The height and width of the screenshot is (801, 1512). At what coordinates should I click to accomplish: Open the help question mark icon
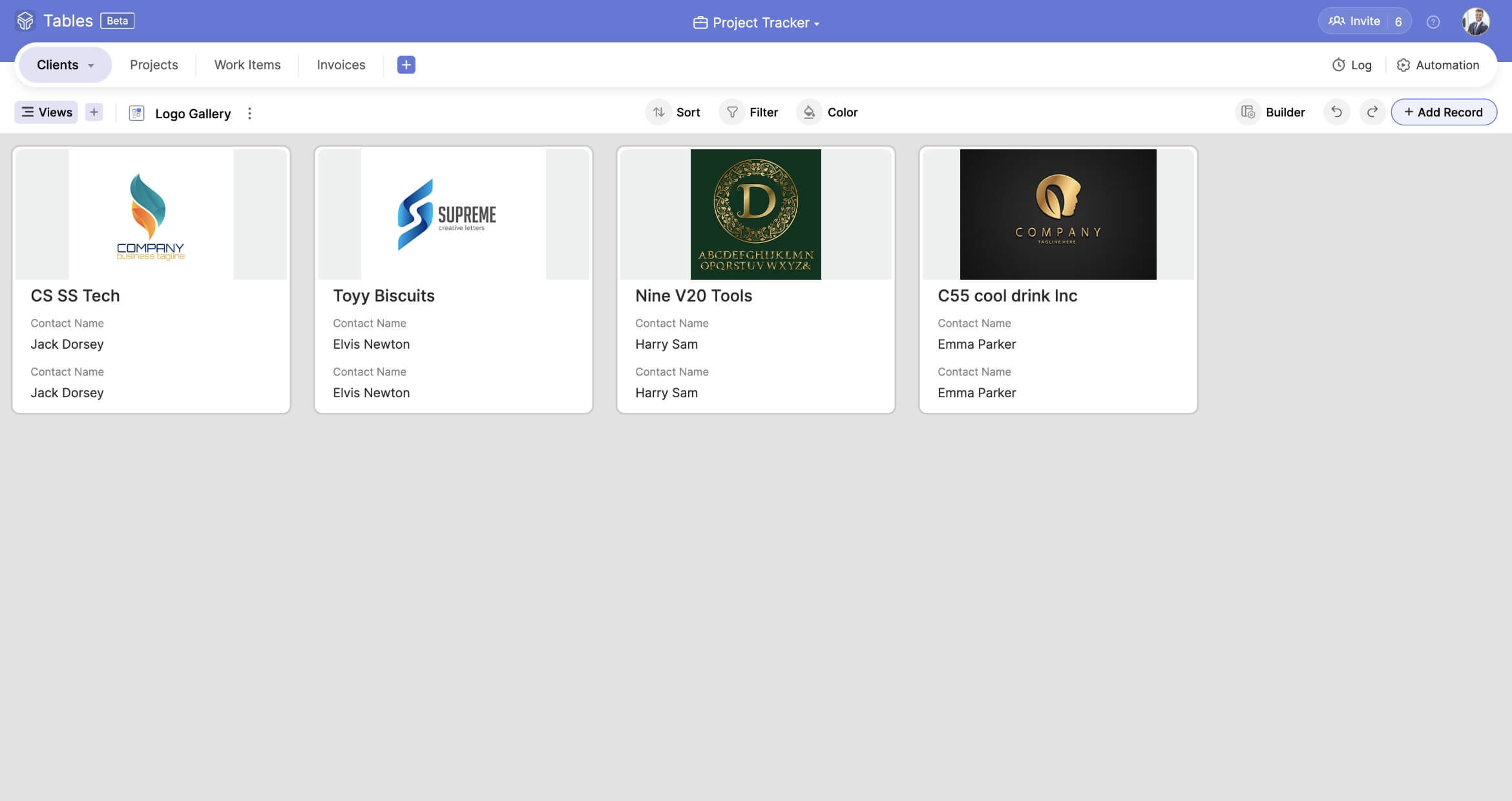pyautogui.click(x=1433, y=22)
